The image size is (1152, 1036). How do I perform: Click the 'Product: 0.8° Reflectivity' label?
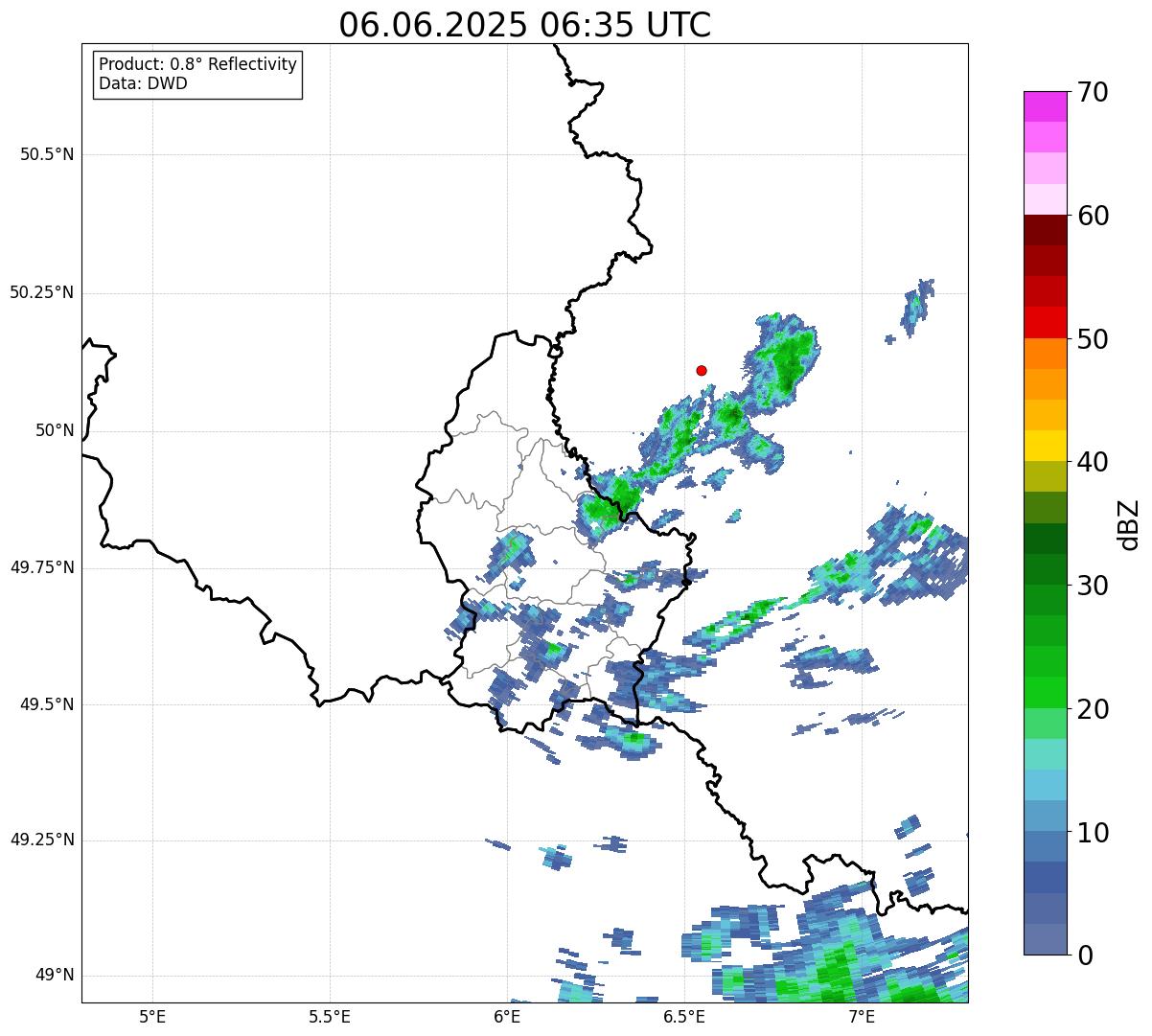(x=198, y=64)
